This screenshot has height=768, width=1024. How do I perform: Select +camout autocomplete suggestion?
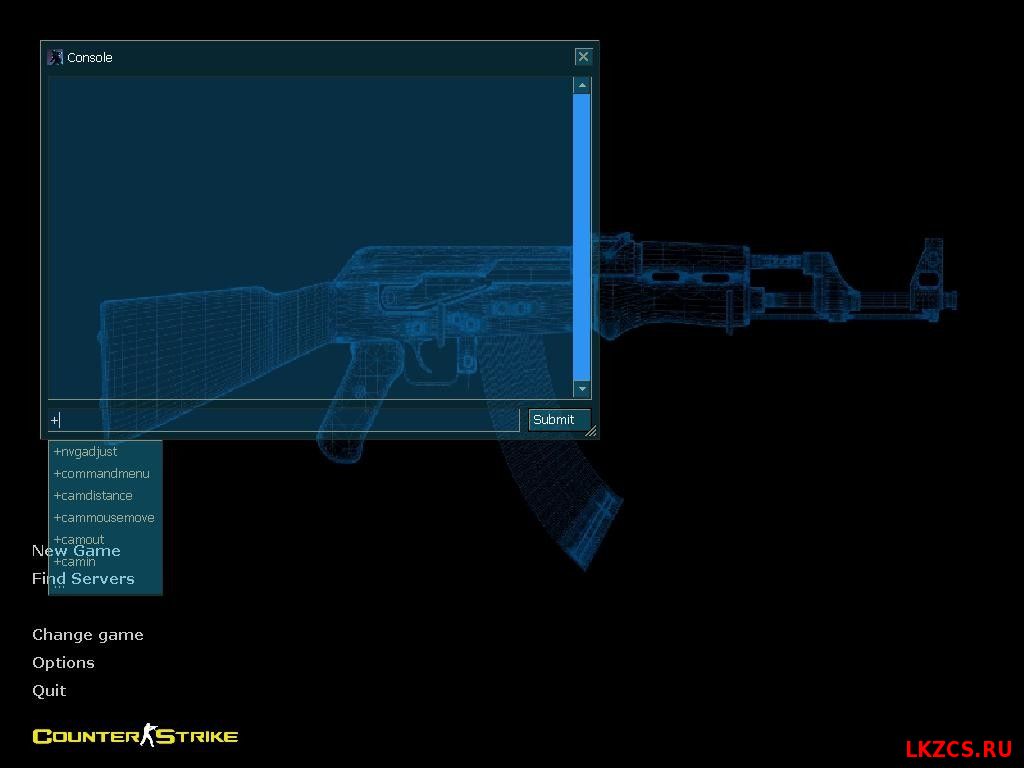point(105,539)
